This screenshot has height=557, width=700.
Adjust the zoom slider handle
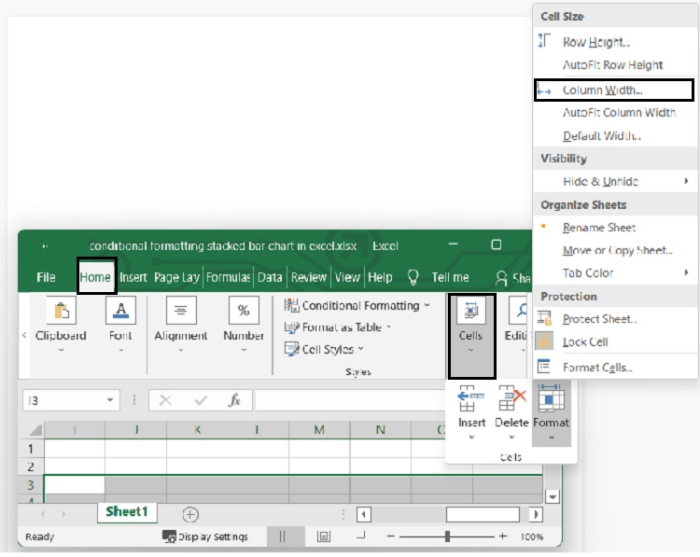coord(446,537)
